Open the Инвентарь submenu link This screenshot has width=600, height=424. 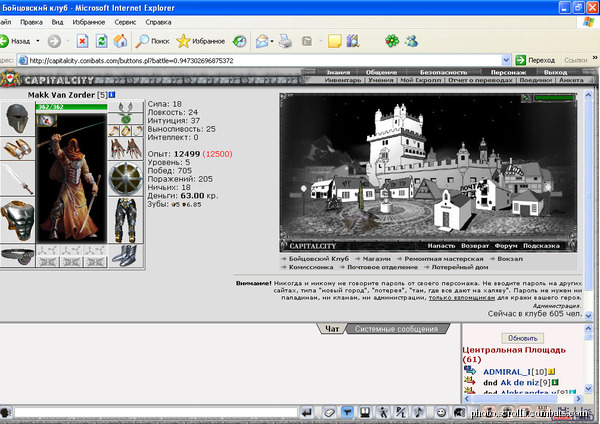[x=342, y=80]
